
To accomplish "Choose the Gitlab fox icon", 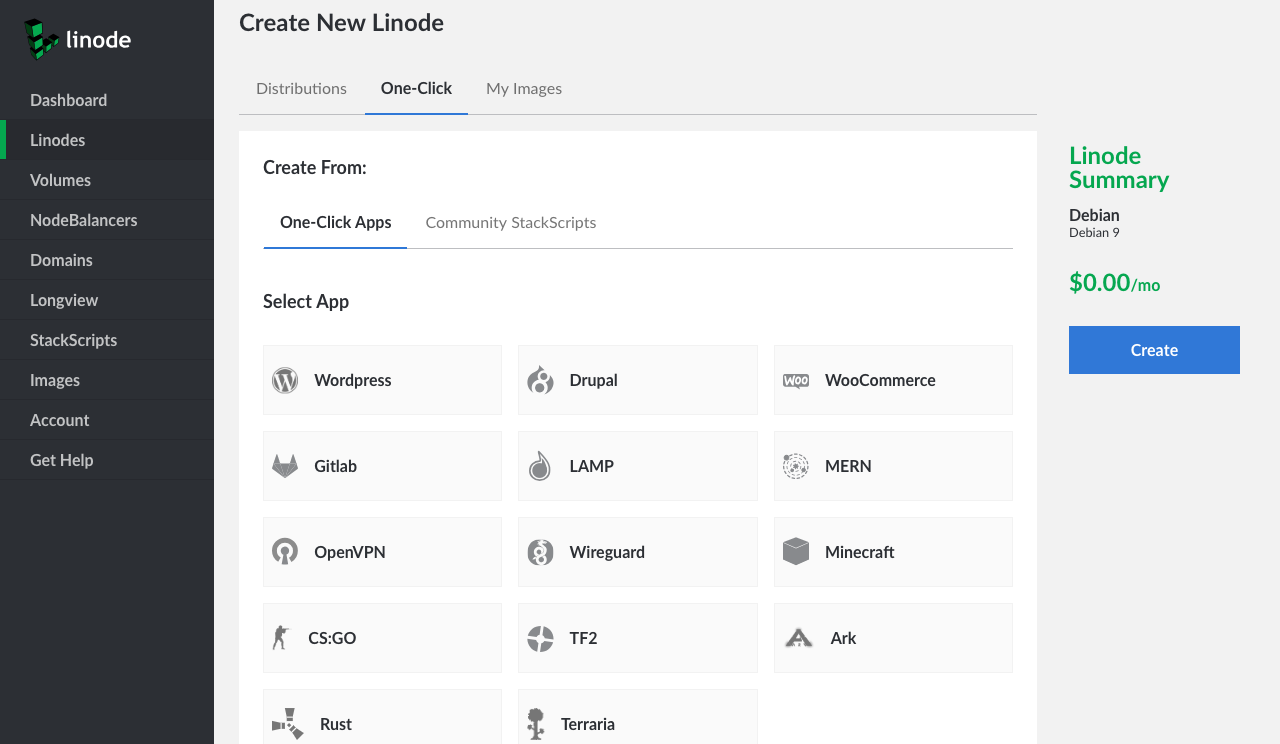I will point(285,466).
